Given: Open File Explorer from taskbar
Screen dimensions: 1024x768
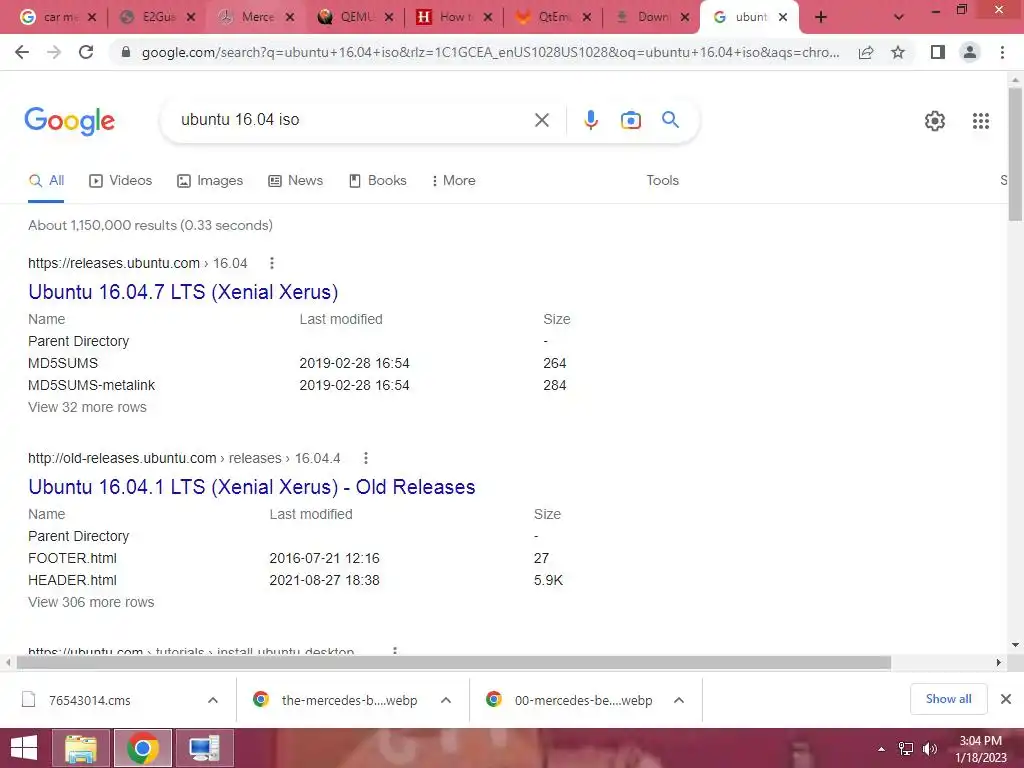Looking at the screenshot, I should (81, 748).
